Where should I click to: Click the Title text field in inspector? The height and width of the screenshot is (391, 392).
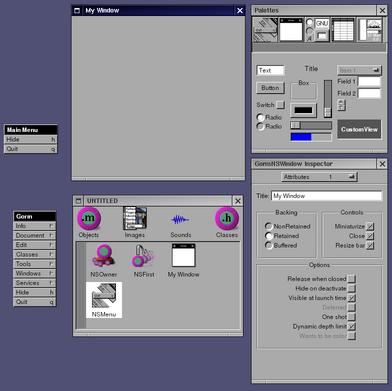point(327,196)
